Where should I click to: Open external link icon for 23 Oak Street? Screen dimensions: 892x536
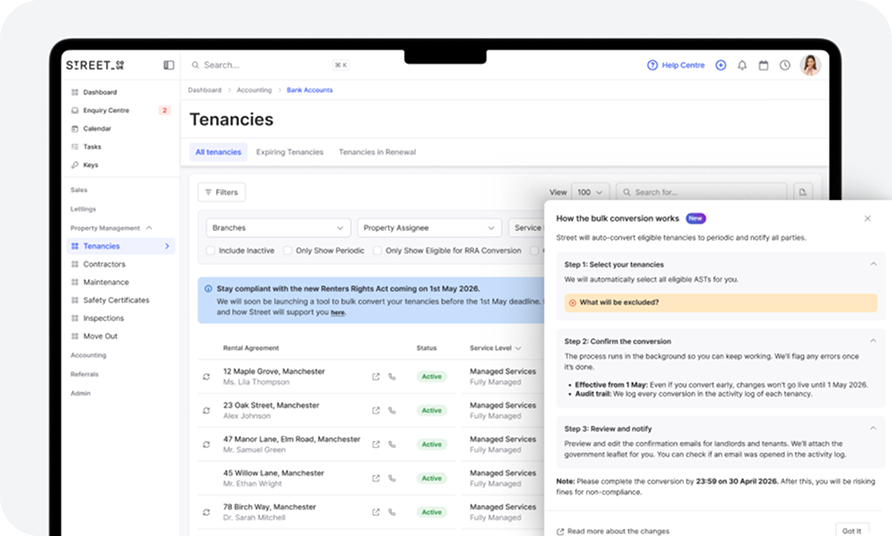coord(376,410)
